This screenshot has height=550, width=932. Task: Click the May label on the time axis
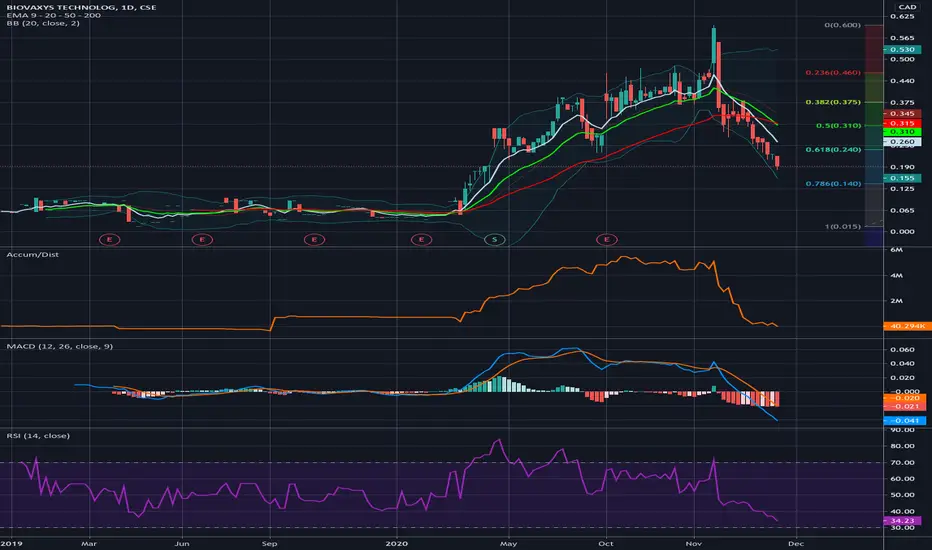point(508,543)
